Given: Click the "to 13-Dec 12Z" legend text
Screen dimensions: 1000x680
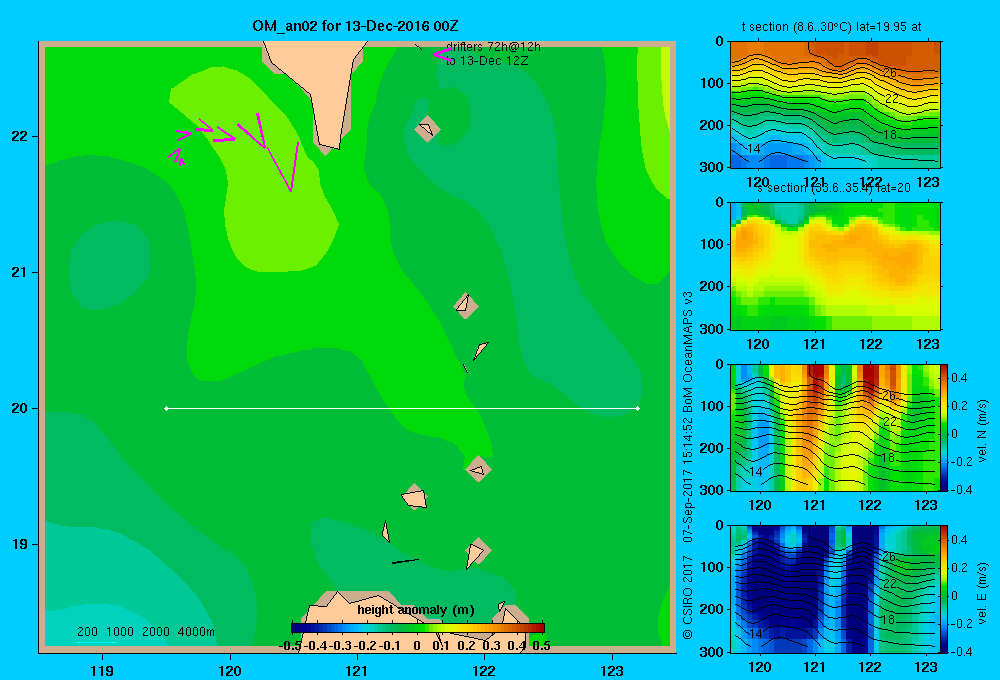Looking at the screenshot, I should pos(487,61).
